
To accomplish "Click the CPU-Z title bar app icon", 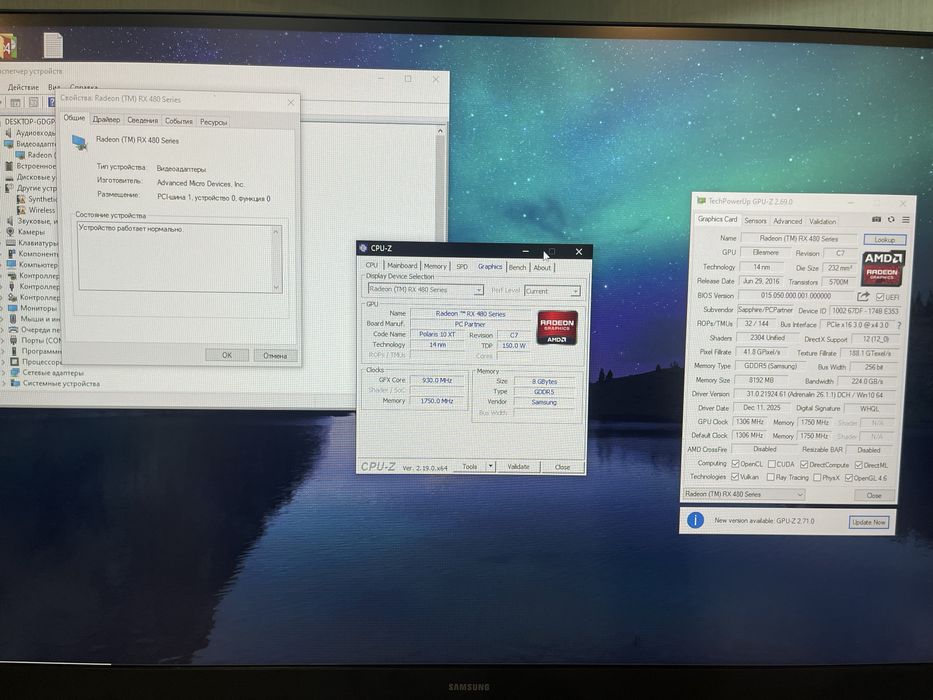I will click(363, 248).
